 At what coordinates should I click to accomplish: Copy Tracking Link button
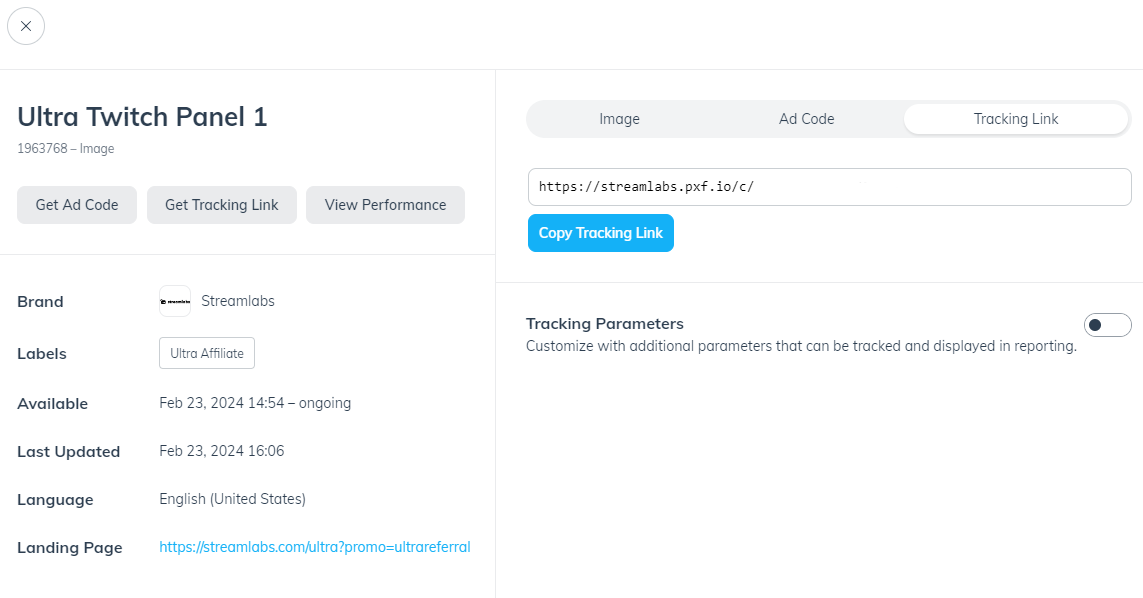(x=601, y=233)
